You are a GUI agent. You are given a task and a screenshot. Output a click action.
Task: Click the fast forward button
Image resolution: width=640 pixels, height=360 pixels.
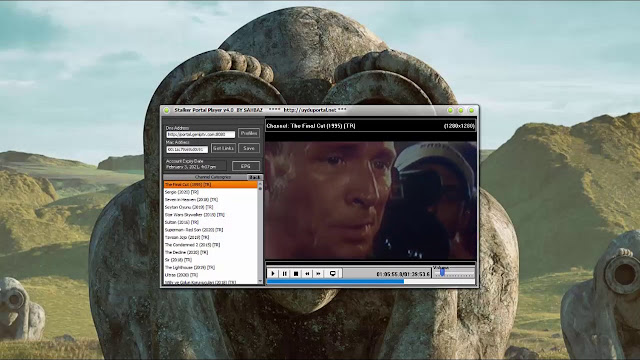(318, 273)
